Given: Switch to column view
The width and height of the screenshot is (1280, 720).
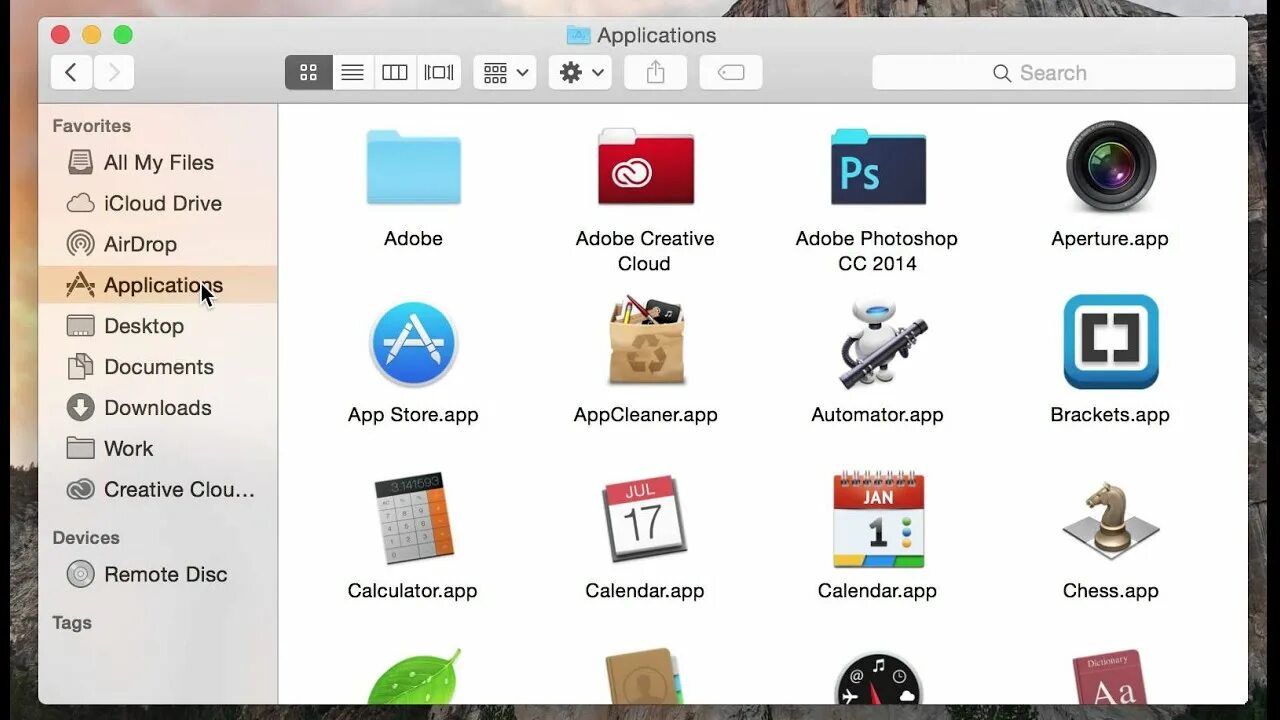Looking at the screenshot, I should (395, 73).
